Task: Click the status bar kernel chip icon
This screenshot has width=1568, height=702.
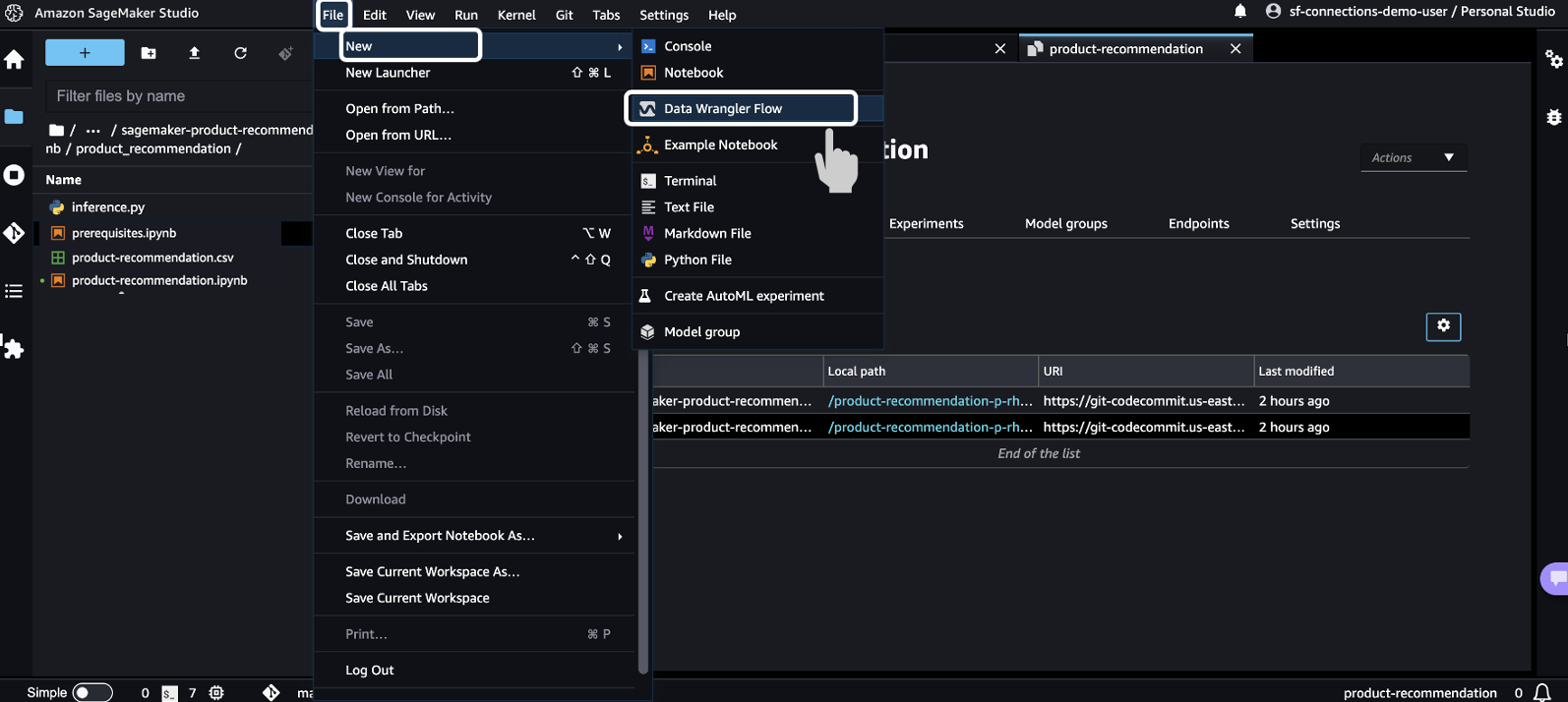Action: (x=216, y=693)
